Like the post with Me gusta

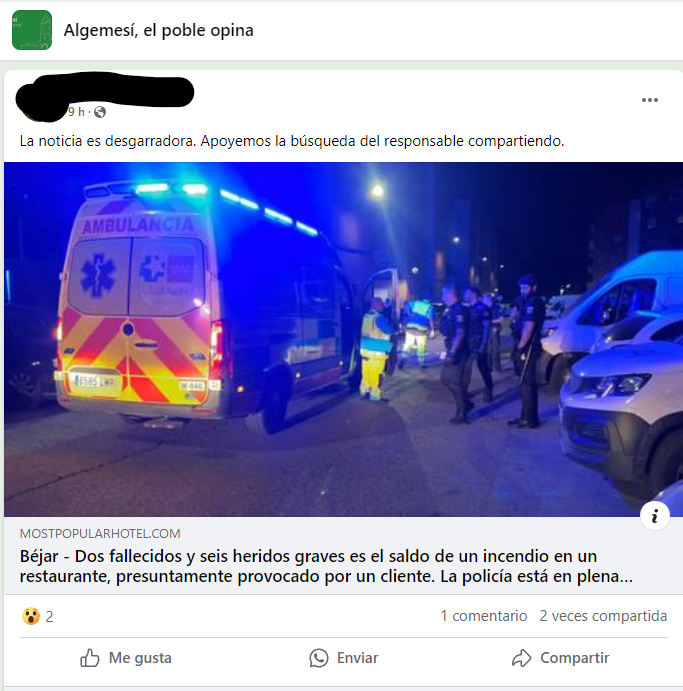click(126, 658)
